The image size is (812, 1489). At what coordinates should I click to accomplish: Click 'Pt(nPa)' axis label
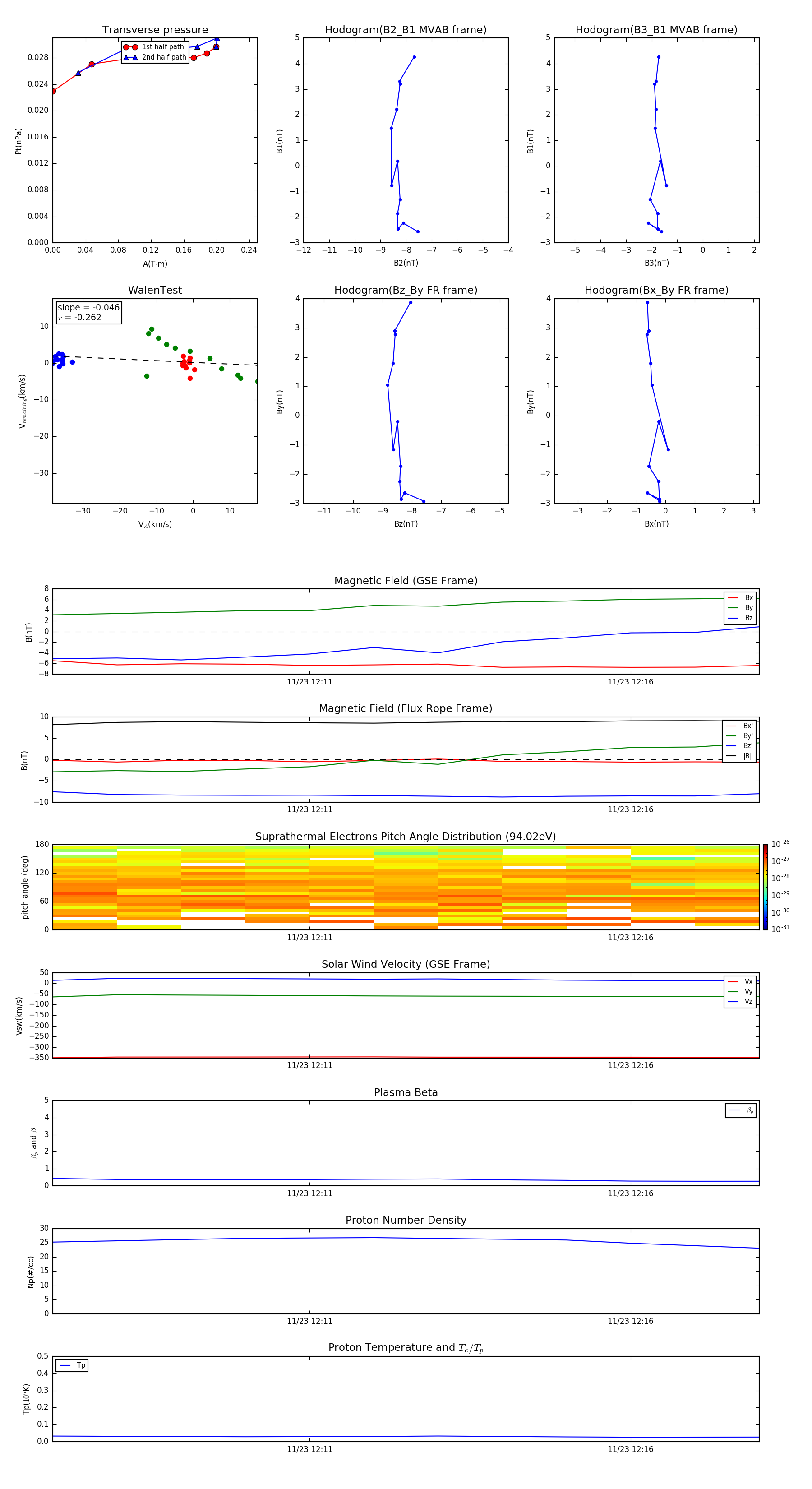pos(18,141)
